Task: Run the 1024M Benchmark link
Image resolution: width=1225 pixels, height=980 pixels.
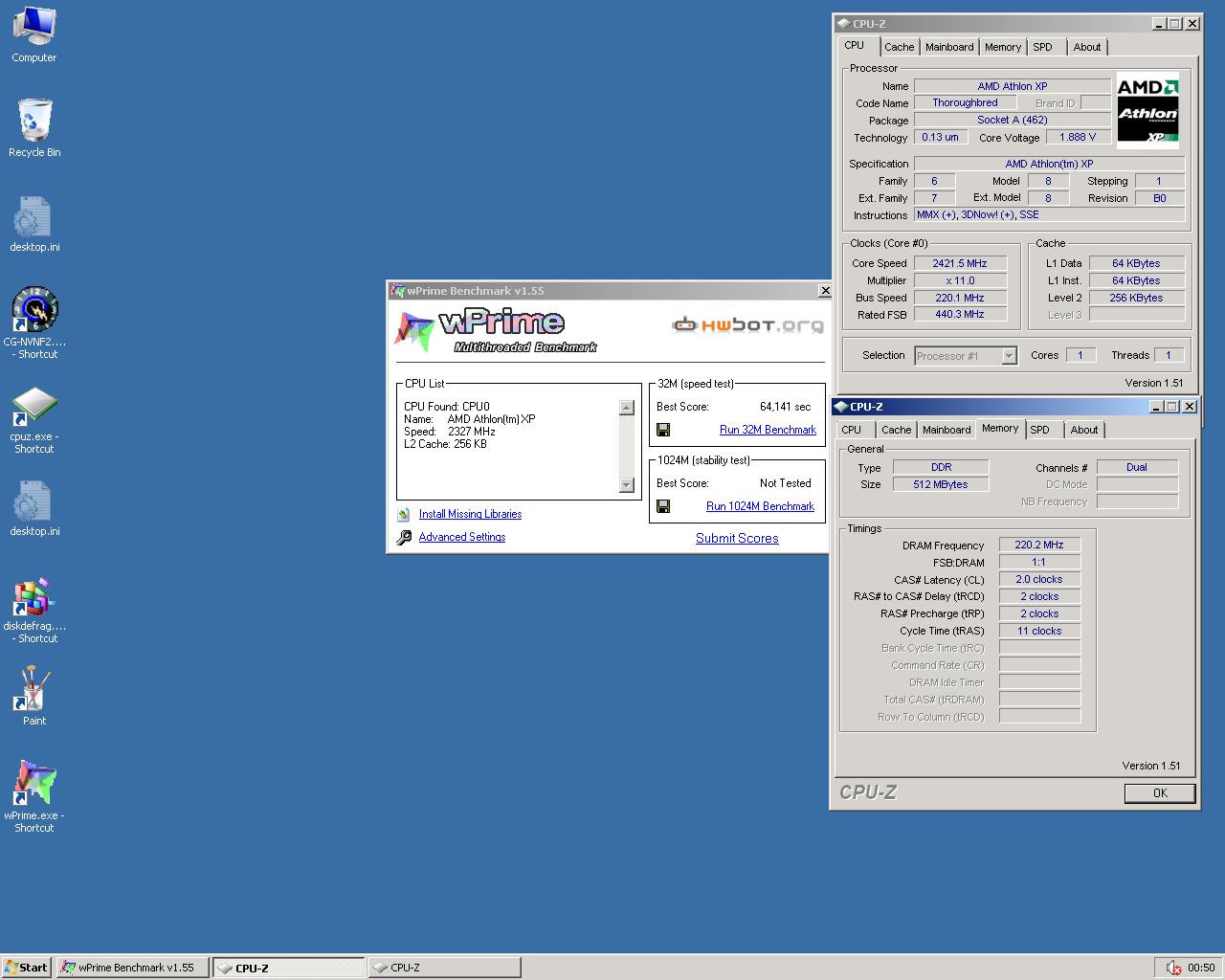Action: (760, 506)
